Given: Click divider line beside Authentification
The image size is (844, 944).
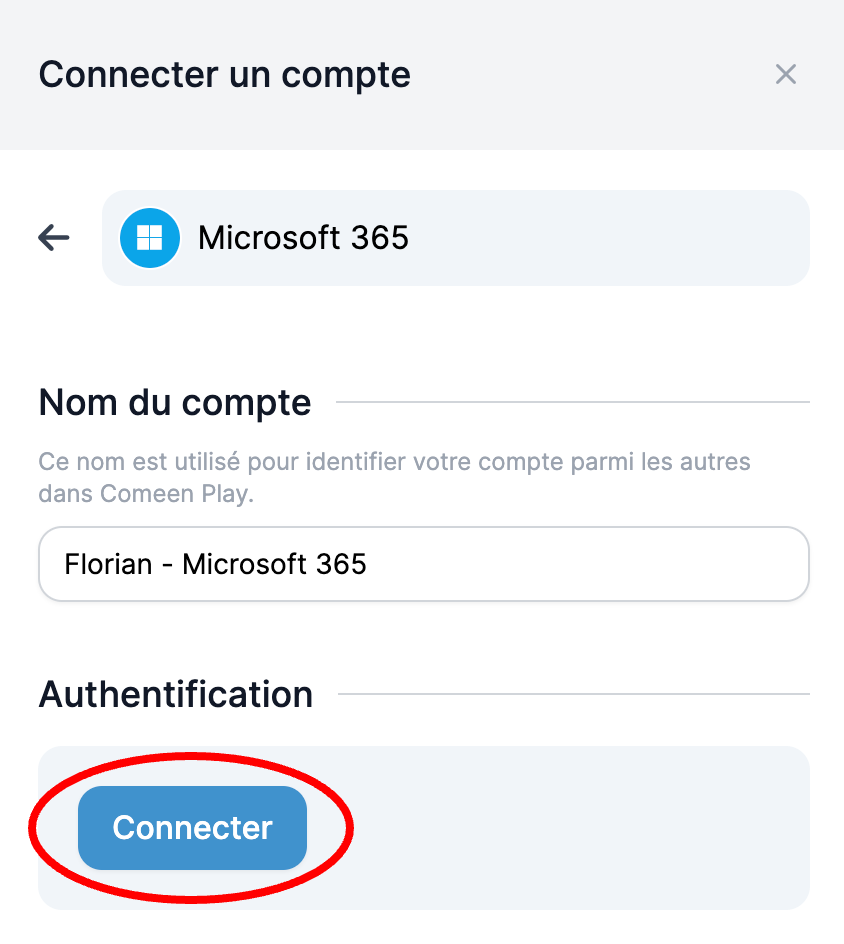Looking at the screenshot, I should (574, 694).
